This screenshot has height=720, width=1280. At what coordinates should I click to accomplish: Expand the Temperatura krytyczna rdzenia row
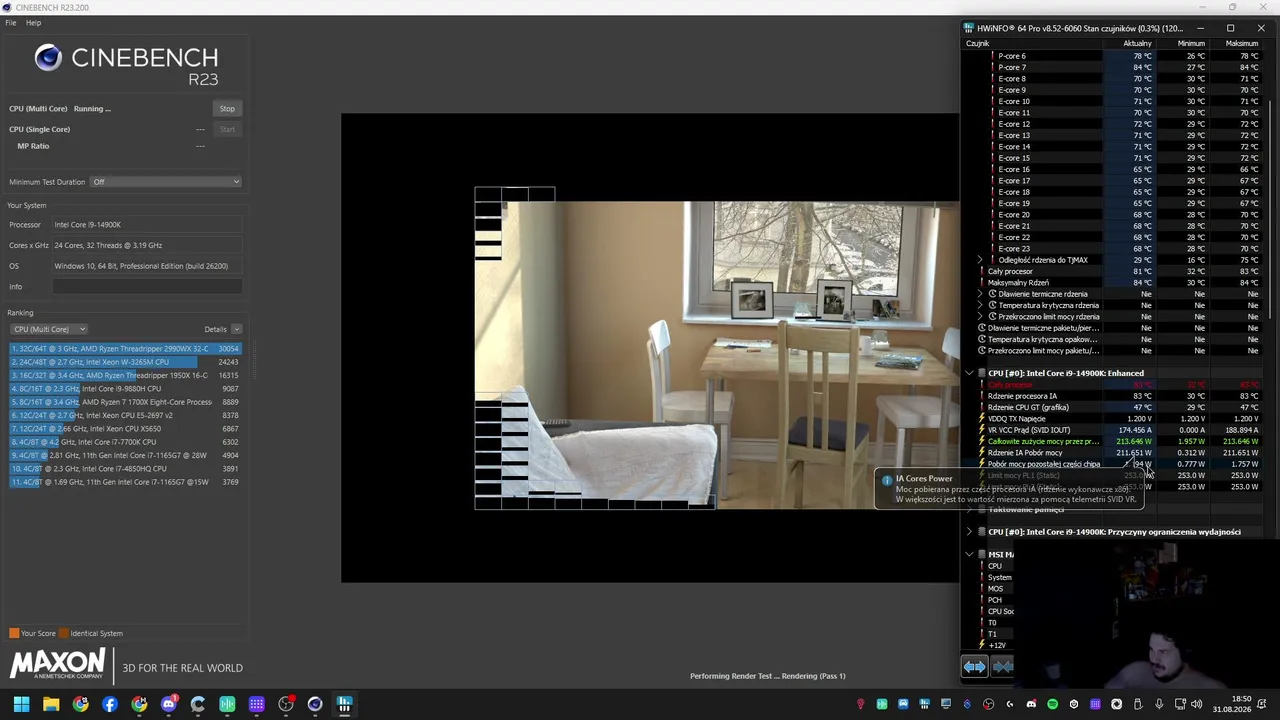980,305
